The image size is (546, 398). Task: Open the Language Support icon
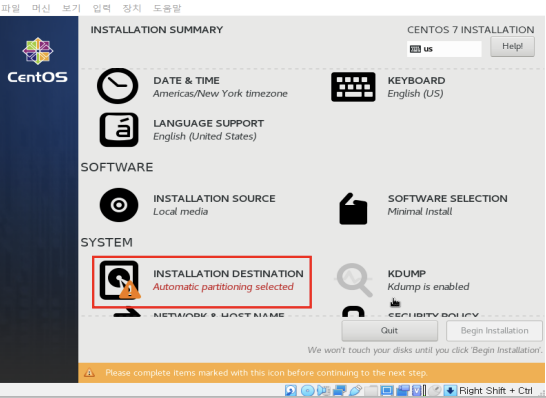119,130
